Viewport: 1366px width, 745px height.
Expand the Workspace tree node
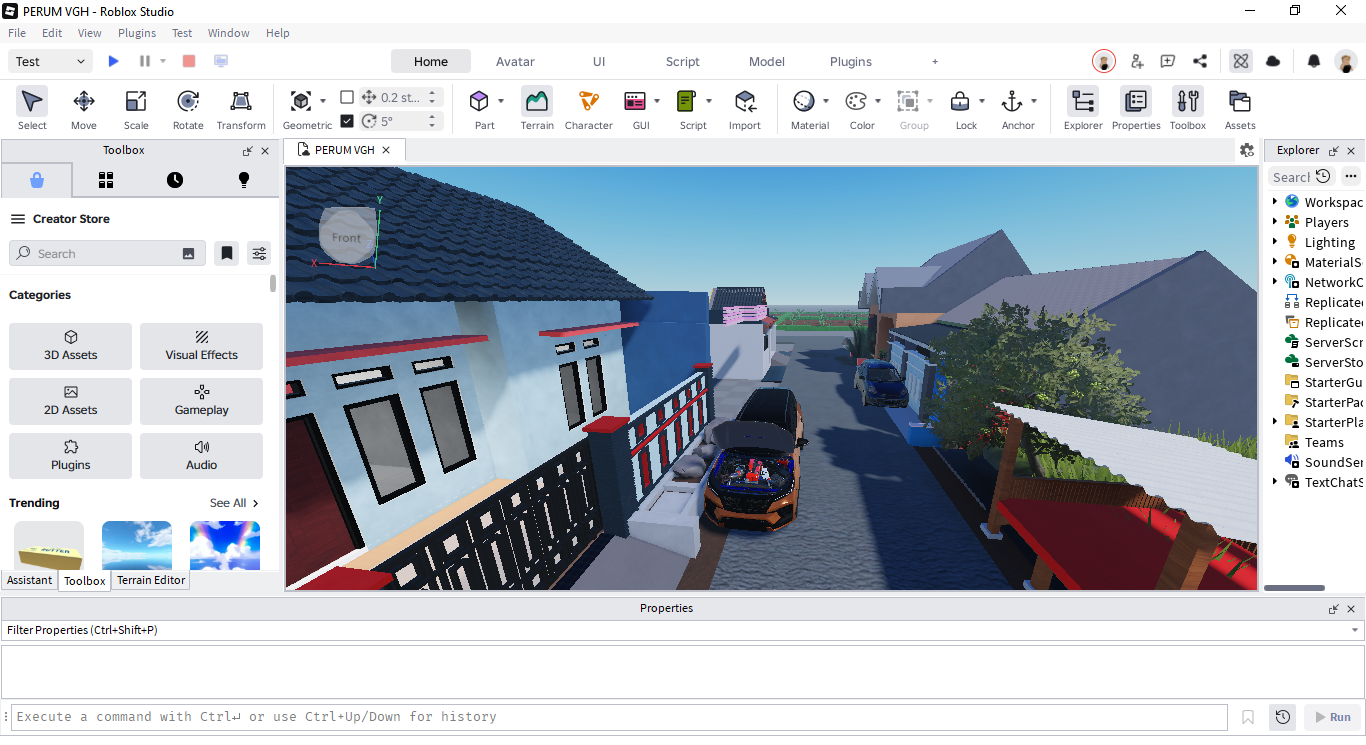(1275, 201)
